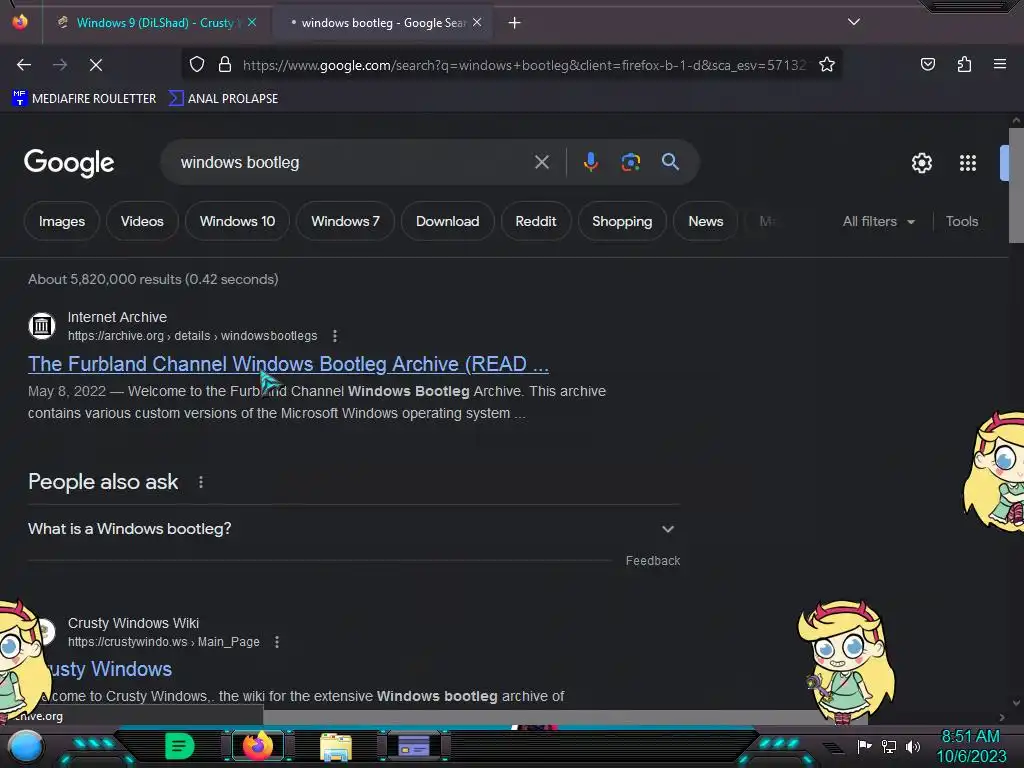Filter results by Images

pos(62,221)
